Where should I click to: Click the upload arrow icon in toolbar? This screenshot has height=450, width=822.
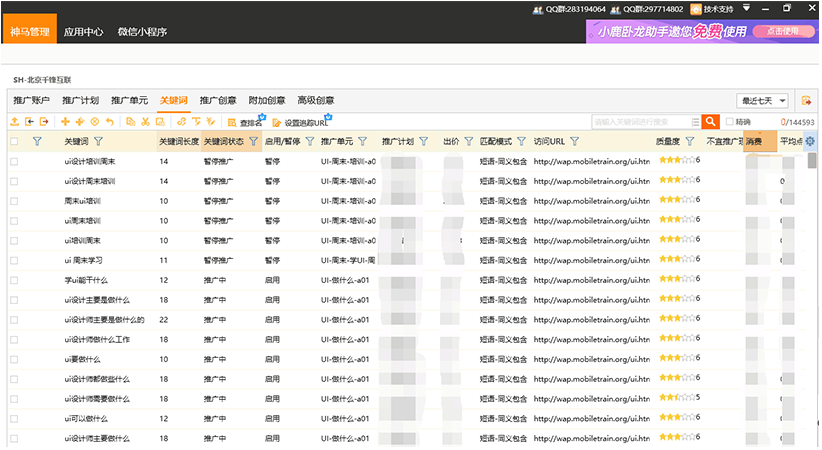tap(15, 121)
